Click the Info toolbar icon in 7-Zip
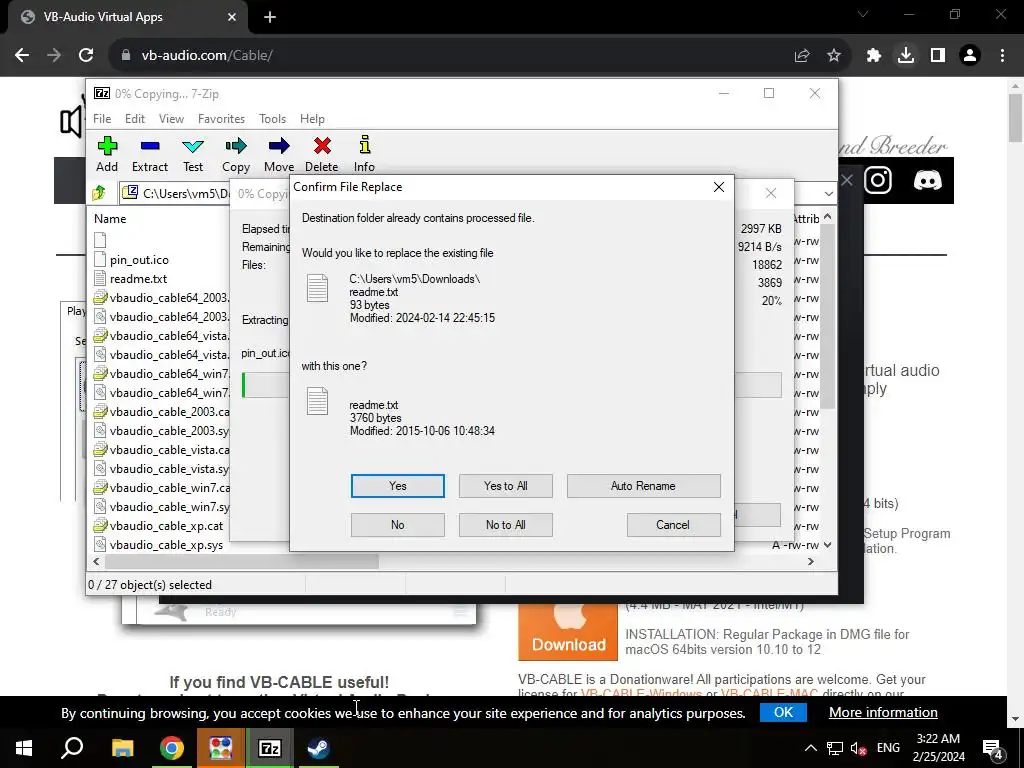The height and width of the screenshot is (768, 1024). click(x=364, y=145)
